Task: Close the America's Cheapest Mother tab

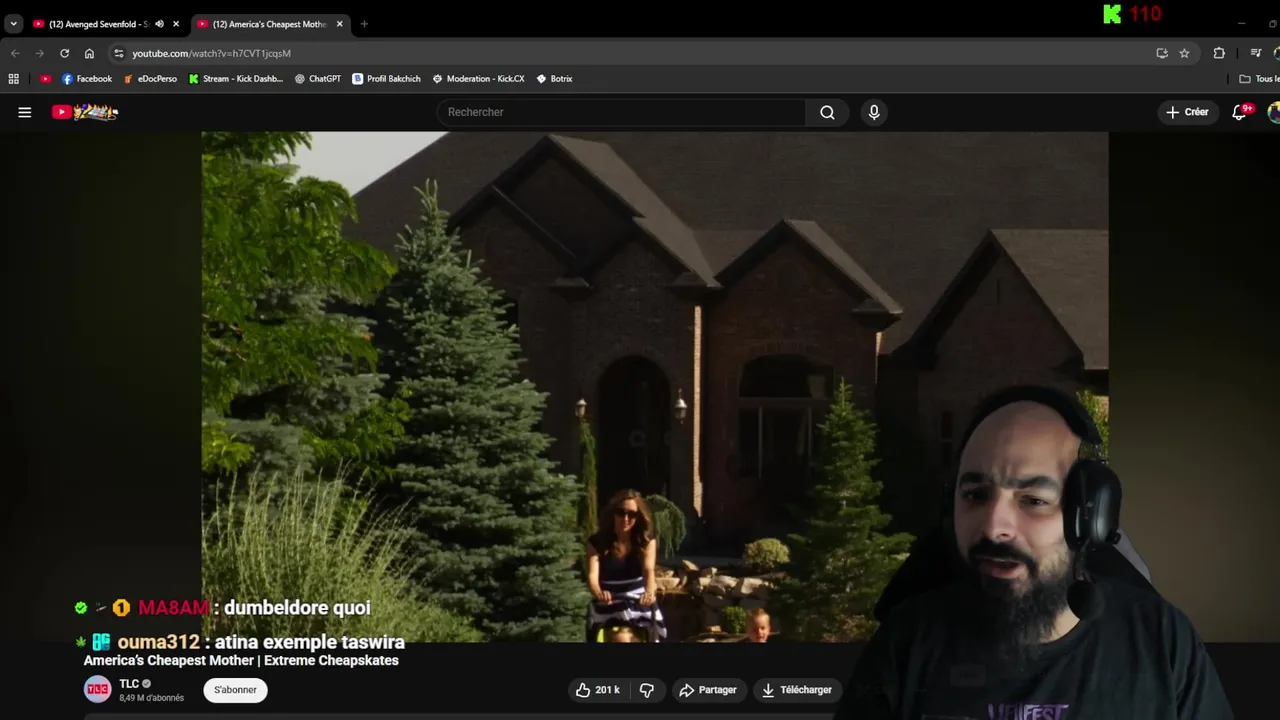Action: 340,24
